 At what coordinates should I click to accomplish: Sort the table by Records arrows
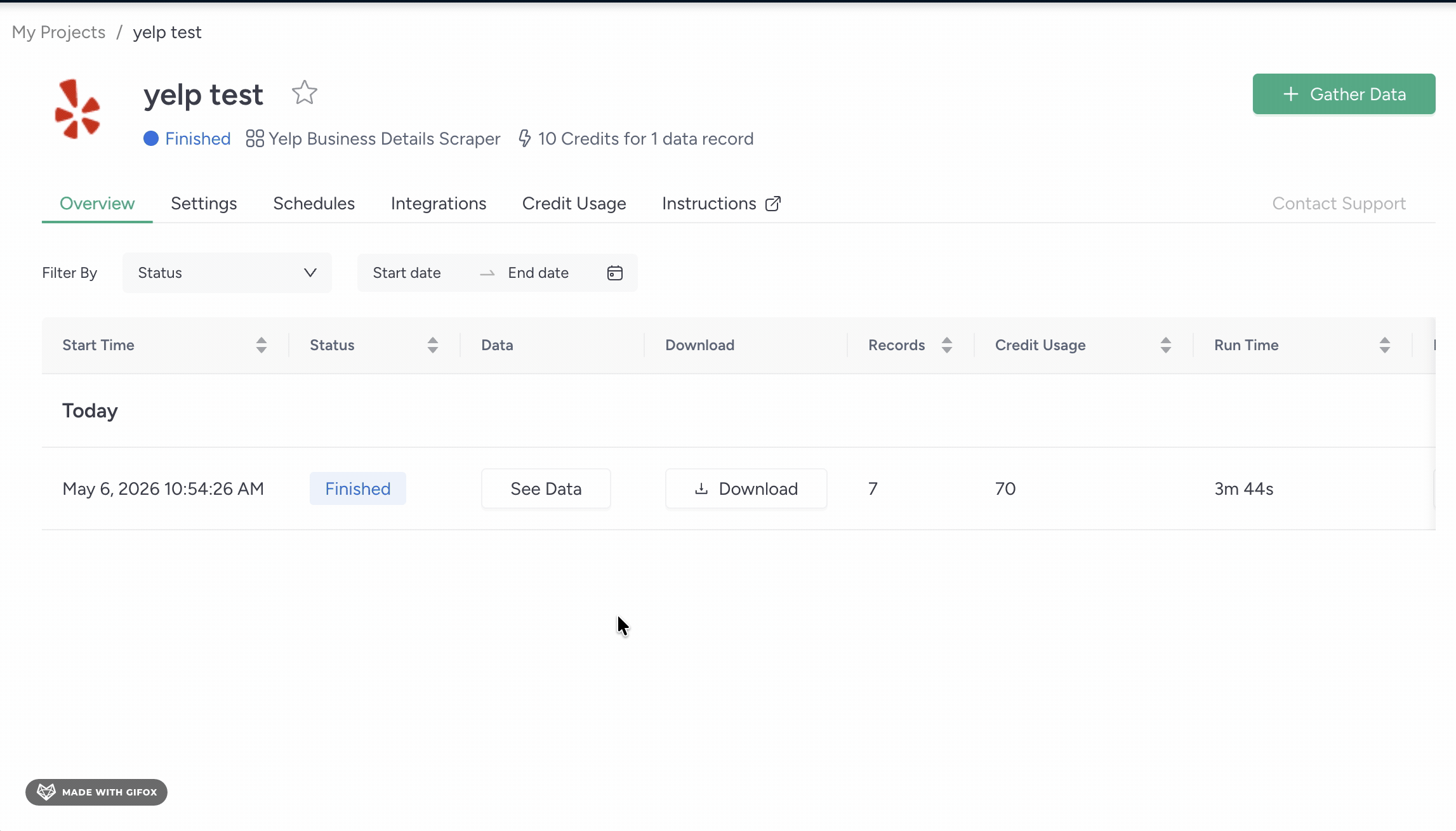(x=947, y=345)
